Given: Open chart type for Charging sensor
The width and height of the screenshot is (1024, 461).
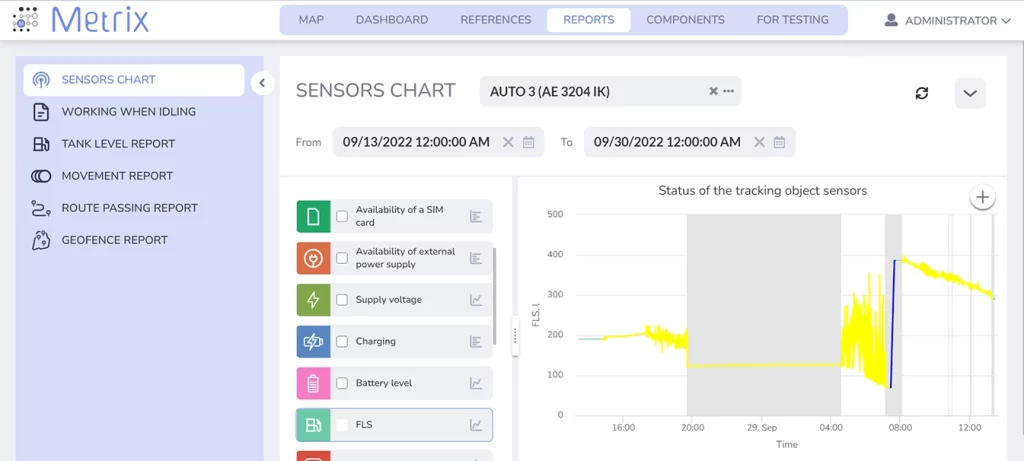Looking at the screenshot, I should tap(476, 341).
